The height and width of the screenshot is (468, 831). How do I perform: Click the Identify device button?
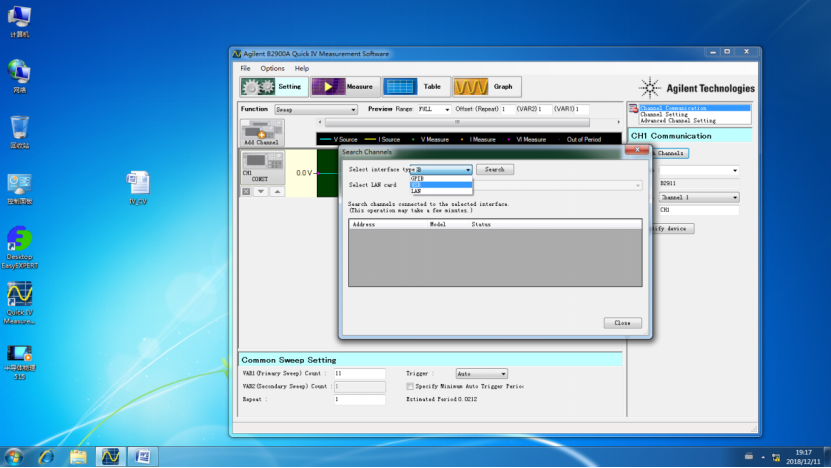(x=673, y=228)
